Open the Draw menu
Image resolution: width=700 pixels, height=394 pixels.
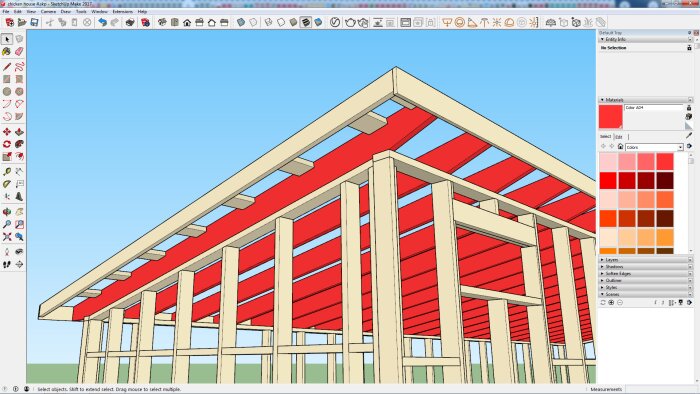coord(65,12)
